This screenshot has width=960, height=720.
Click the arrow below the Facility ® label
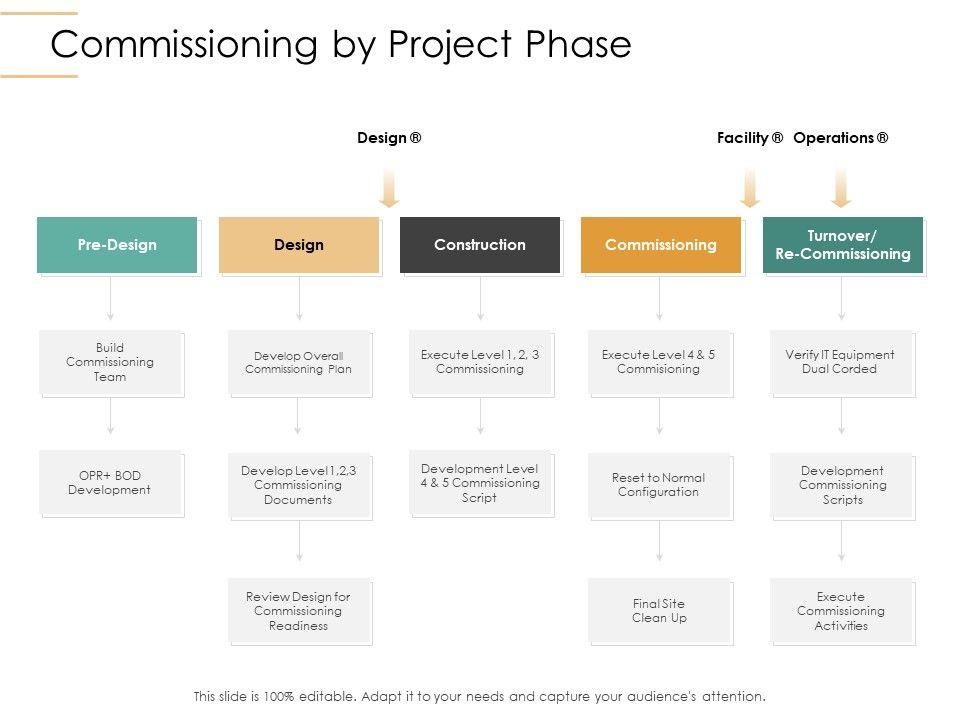pyautogui.click(x=750, y=187)
